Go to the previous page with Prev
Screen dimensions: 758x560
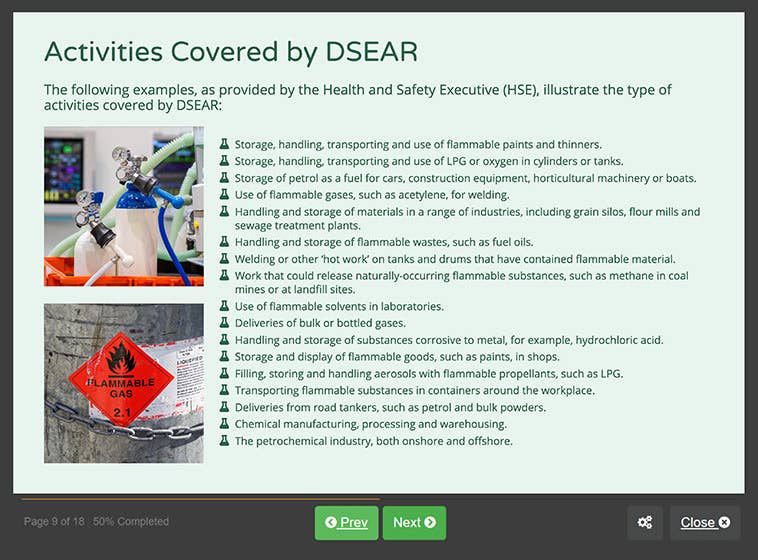tap(346, 523)
